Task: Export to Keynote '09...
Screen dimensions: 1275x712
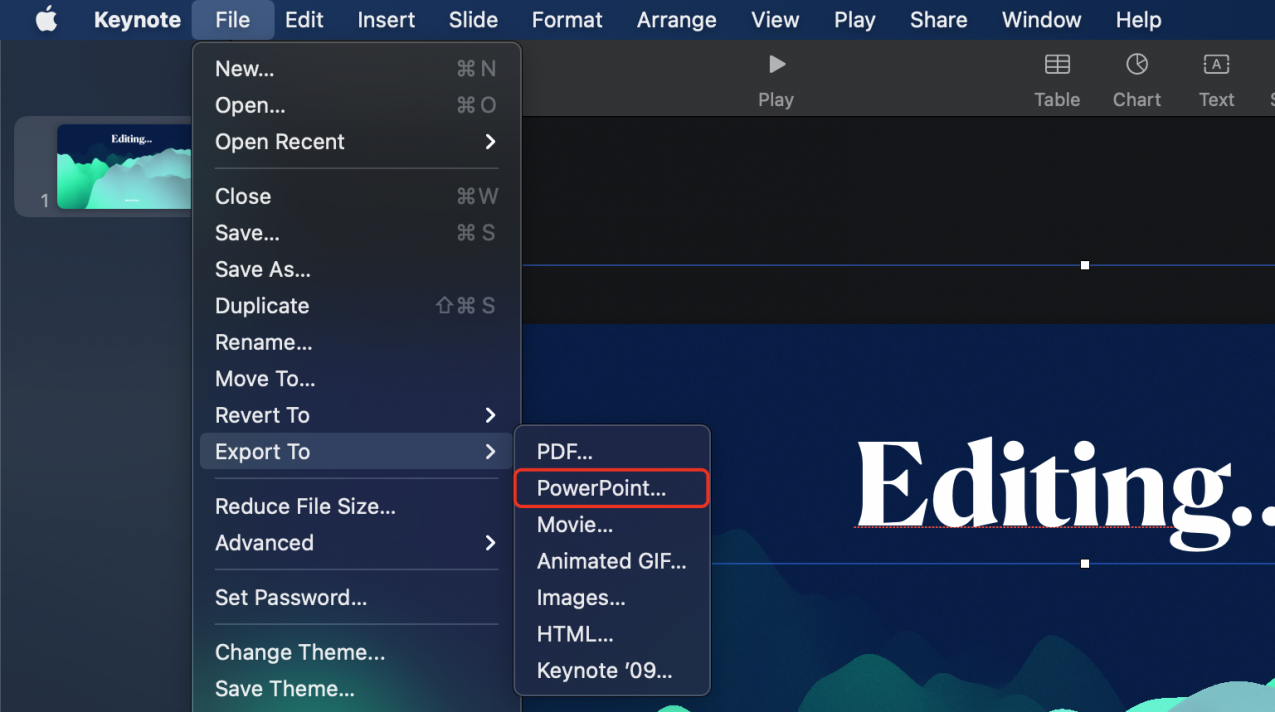Action: (x=612, y=671)
